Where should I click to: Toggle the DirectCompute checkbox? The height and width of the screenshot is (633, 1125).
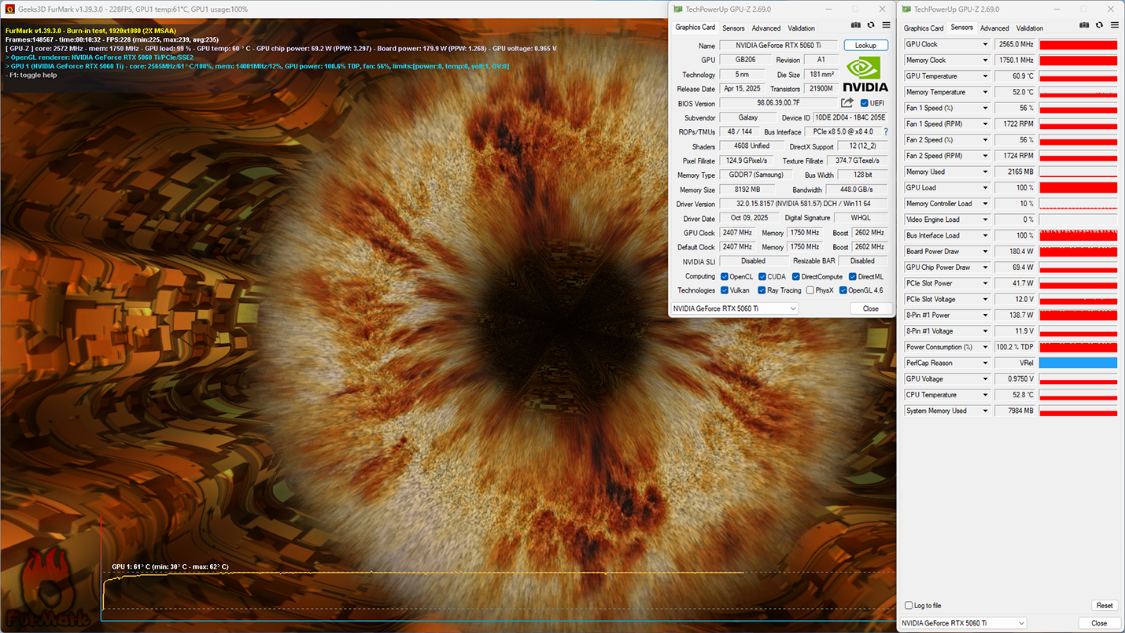point(796,276)
